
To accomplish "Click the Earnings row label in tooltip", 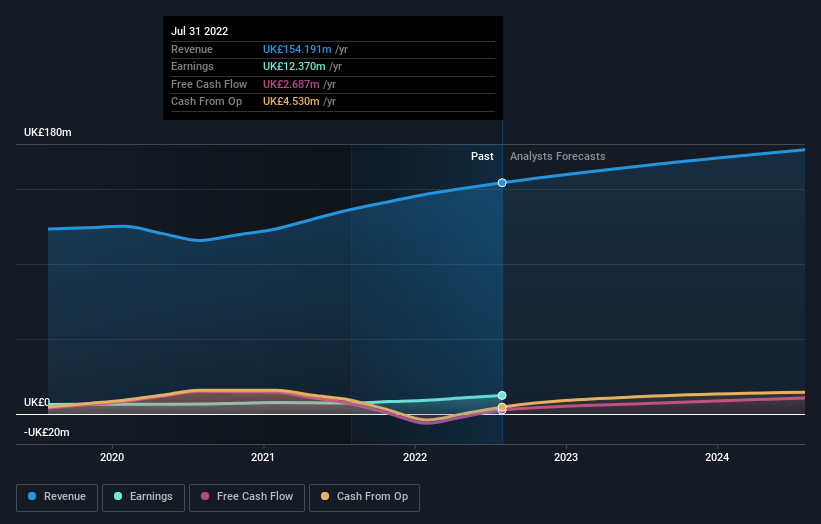I will click(192, 66).
